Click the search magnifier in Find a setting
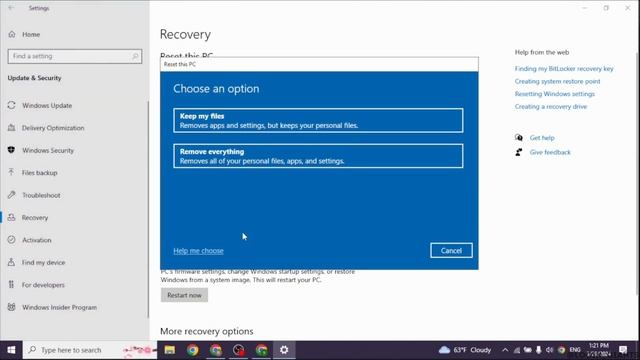The width and height of the screenshot is (640, 360). pos(135,56)
